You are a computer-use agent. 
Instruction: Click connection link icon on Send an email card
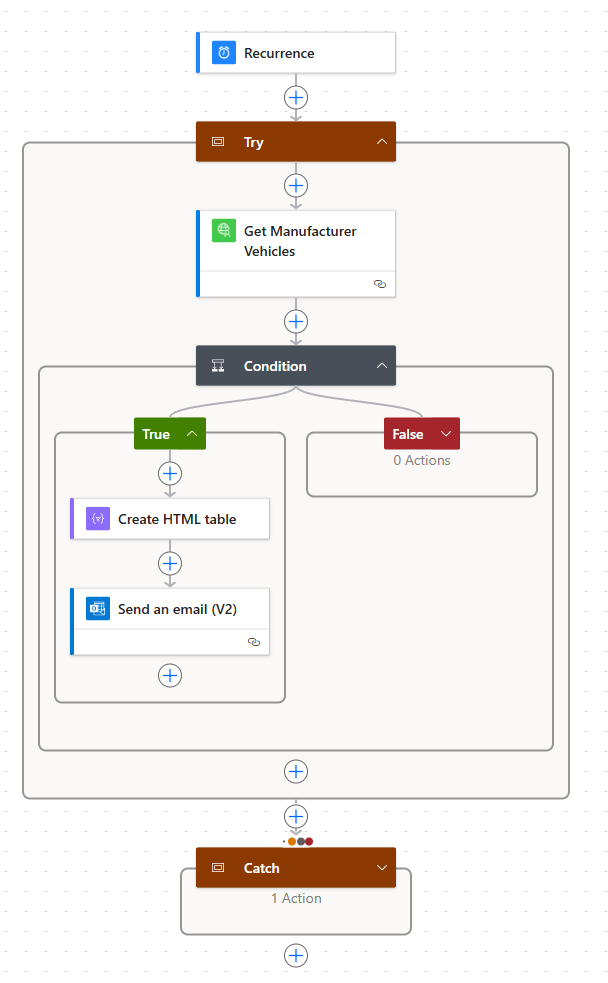pos(254,642)
